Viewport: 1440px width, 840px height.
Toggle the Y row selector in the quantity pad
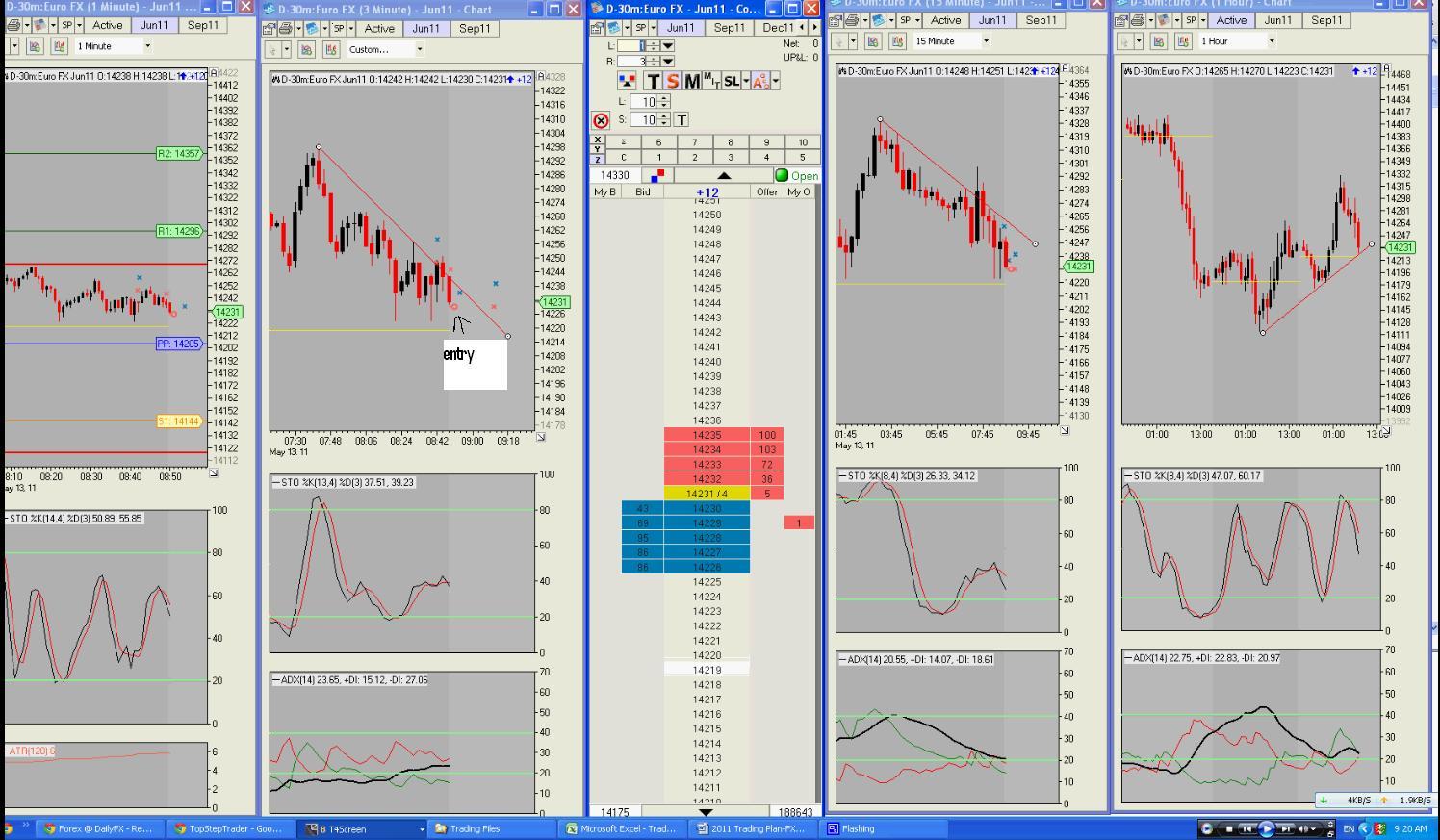coord(598,149)
